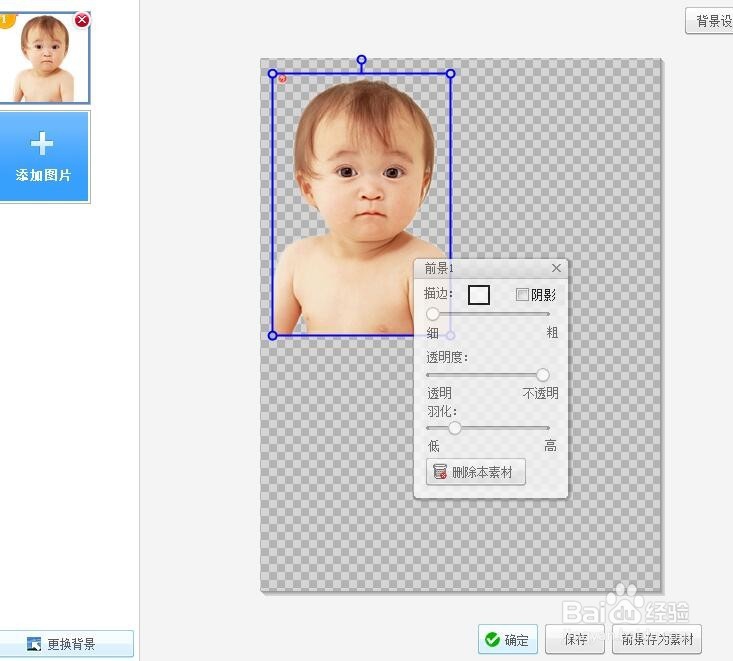Click the 透明度 opacity slider handle
733x661 pixels.
[x=543, y=375]
